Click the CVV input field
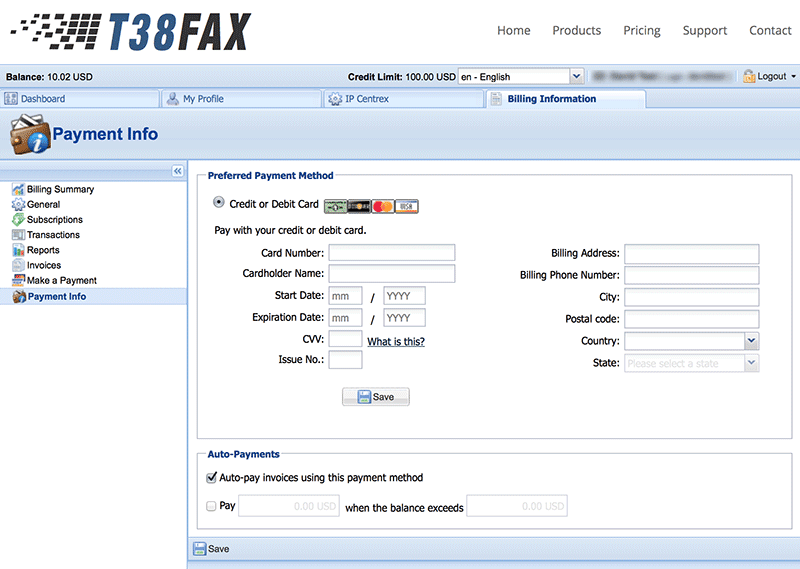800x569 pixels. (345, 339)
